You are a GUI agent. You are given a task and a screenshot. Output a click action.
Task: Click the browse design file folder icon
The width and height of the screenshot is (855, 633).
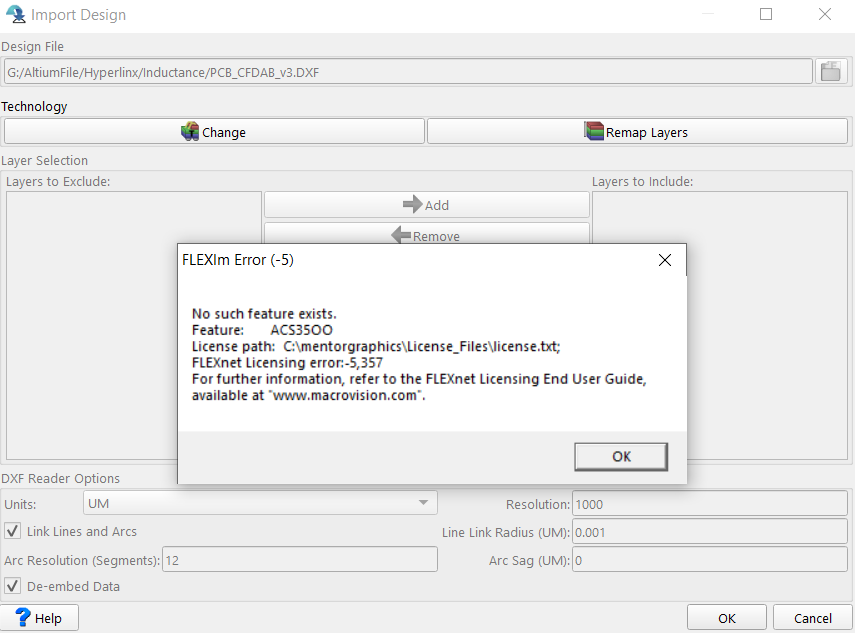[830, 72]
